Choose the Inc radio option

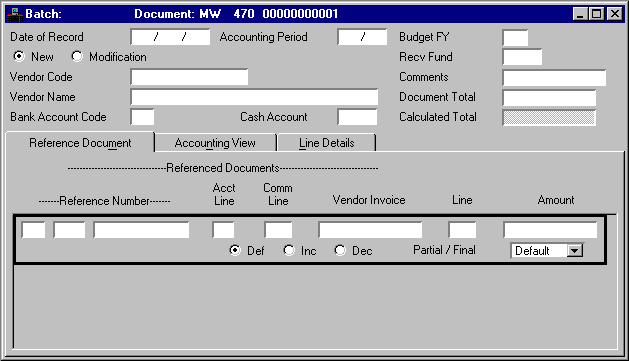[288, 250]
